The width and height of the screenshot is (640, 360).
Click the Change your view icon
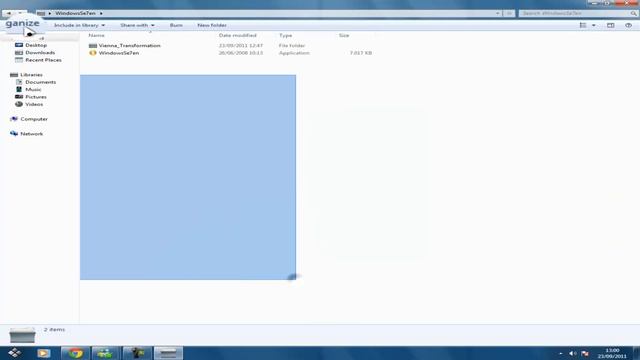(x=583, y=25)
